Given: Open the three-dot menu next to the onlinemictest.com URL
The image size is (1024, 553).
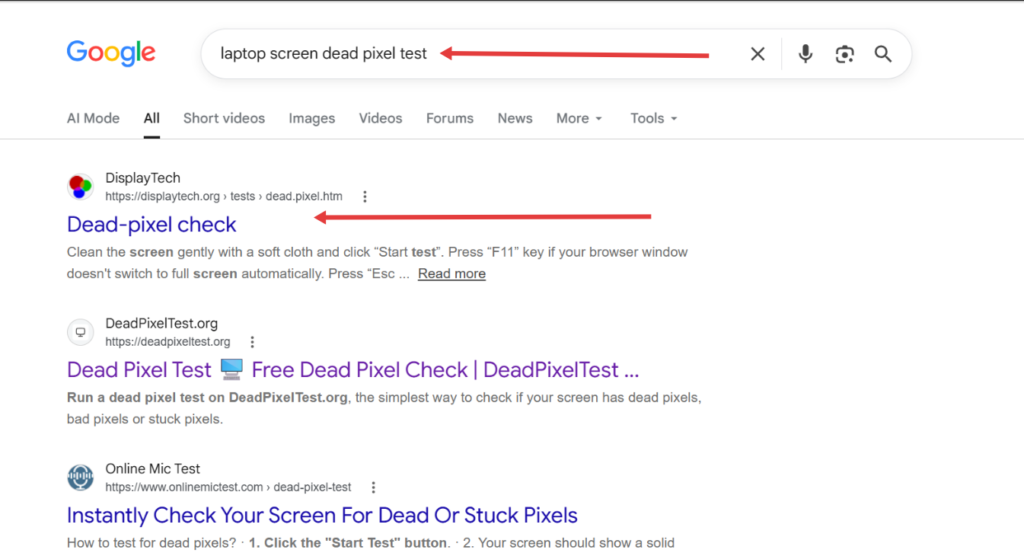Looking at the screenshot, I should point(374,487).
